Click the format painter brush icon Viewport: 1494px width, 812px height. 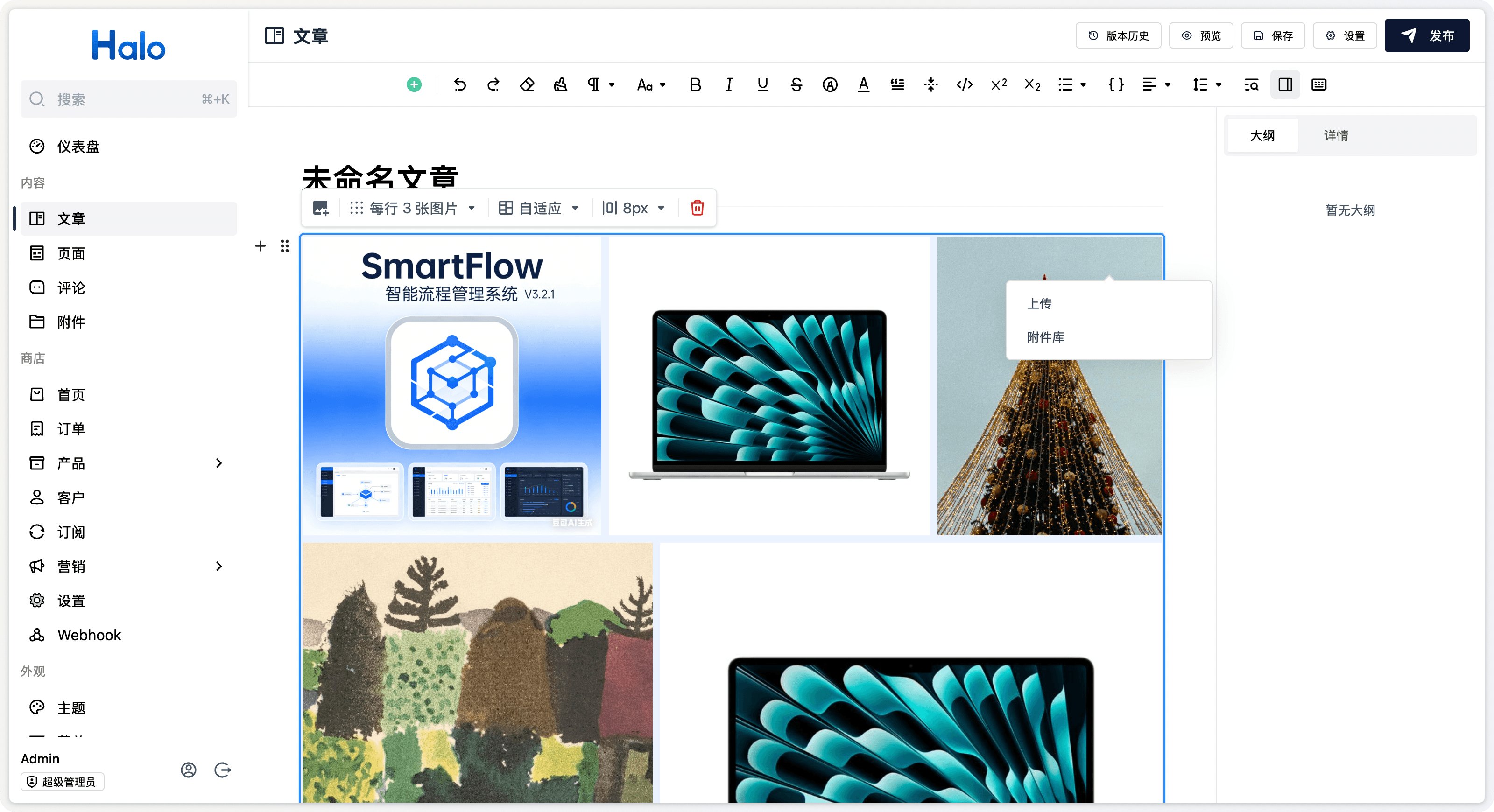pos(560,84)
